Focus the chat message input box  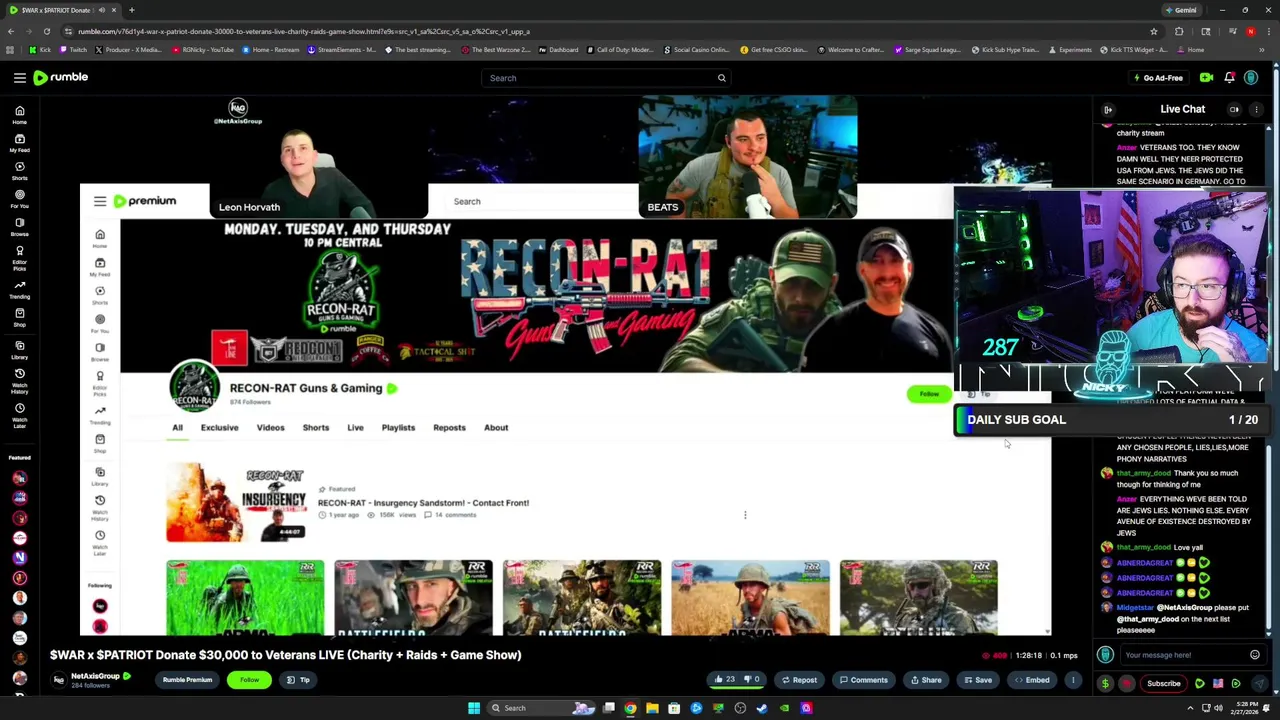click(x=1182, y=655)
